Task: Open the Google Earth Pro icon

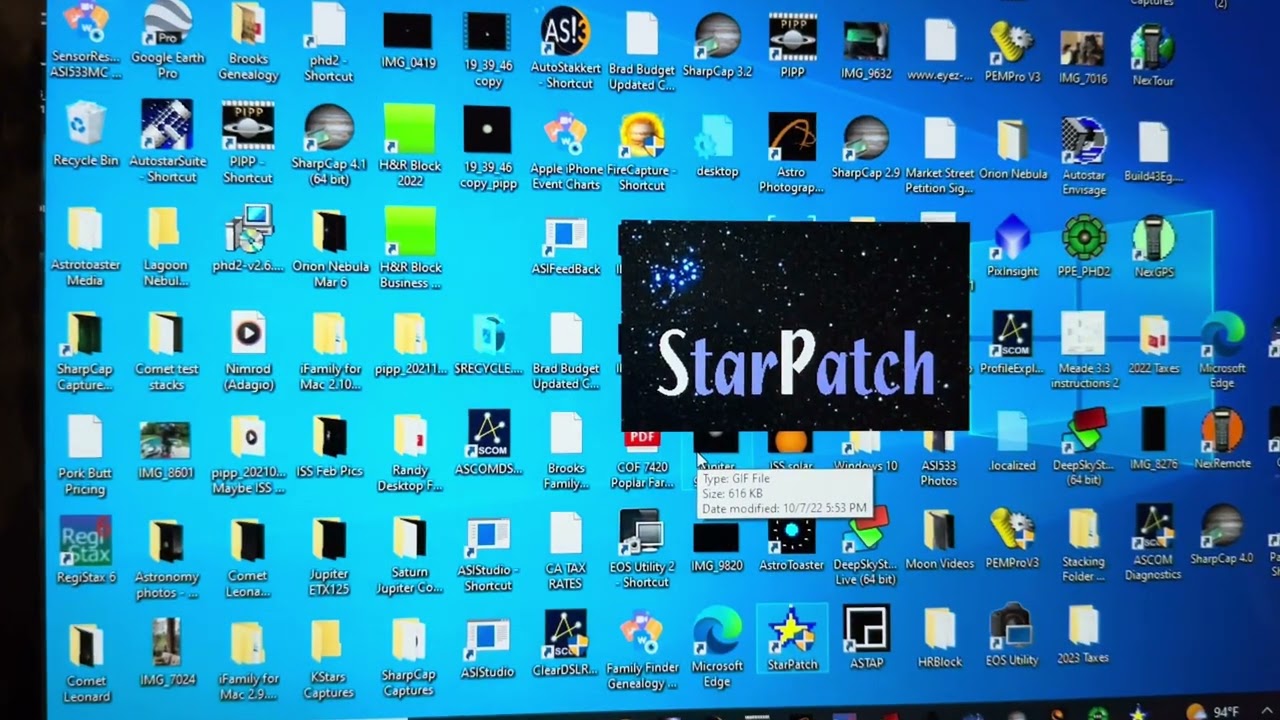Action: 168,40
